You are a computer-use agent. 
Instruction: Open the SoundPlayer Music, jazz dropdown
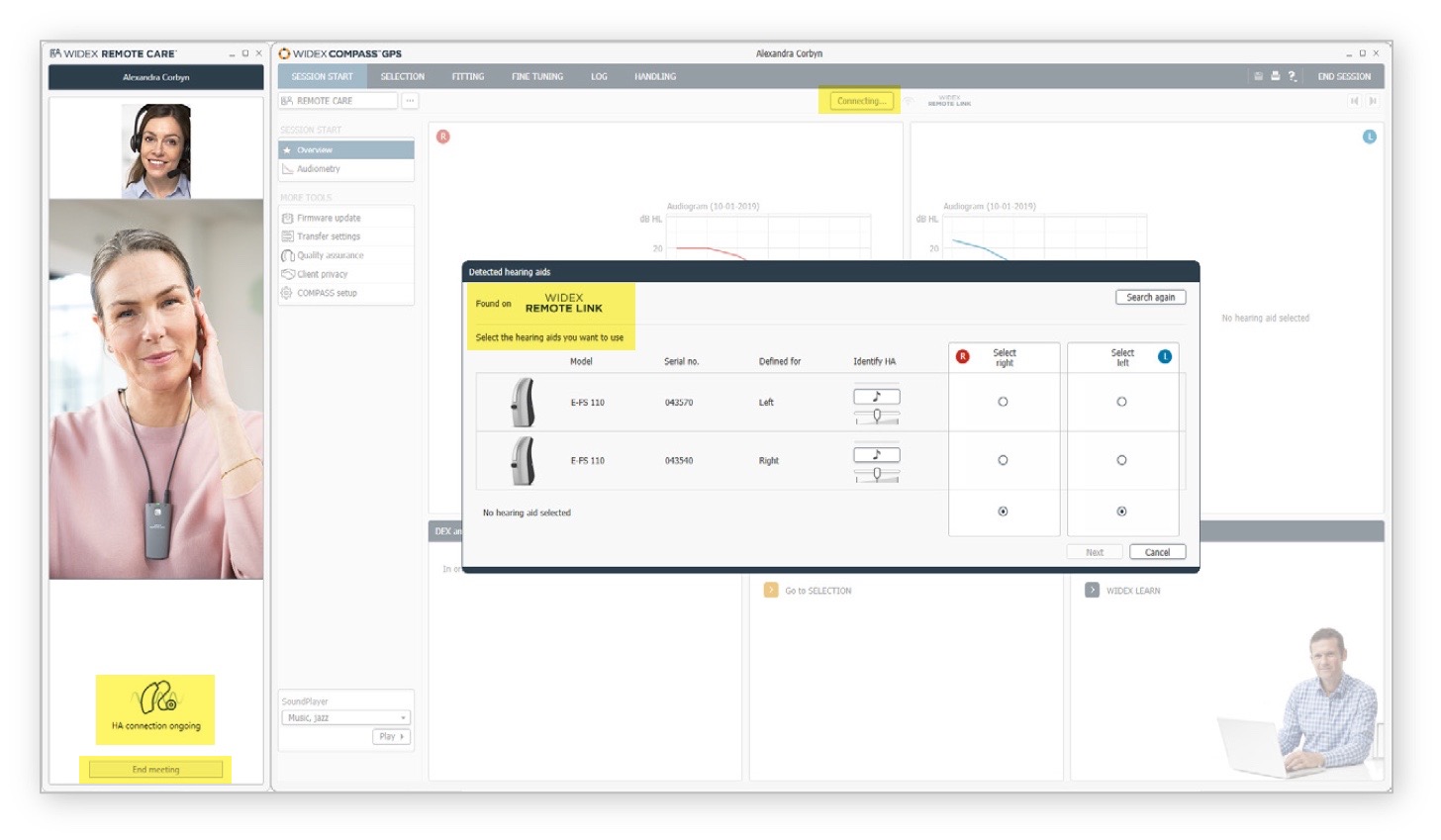click(346, 717)
